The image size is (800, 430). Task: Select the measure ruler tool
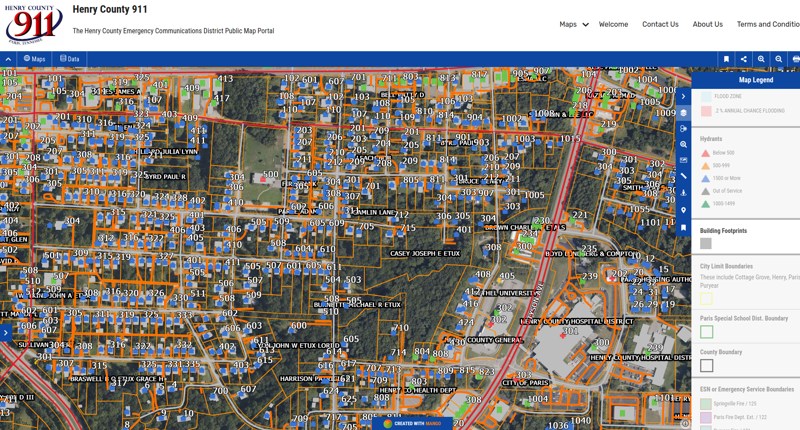[683, 176]
